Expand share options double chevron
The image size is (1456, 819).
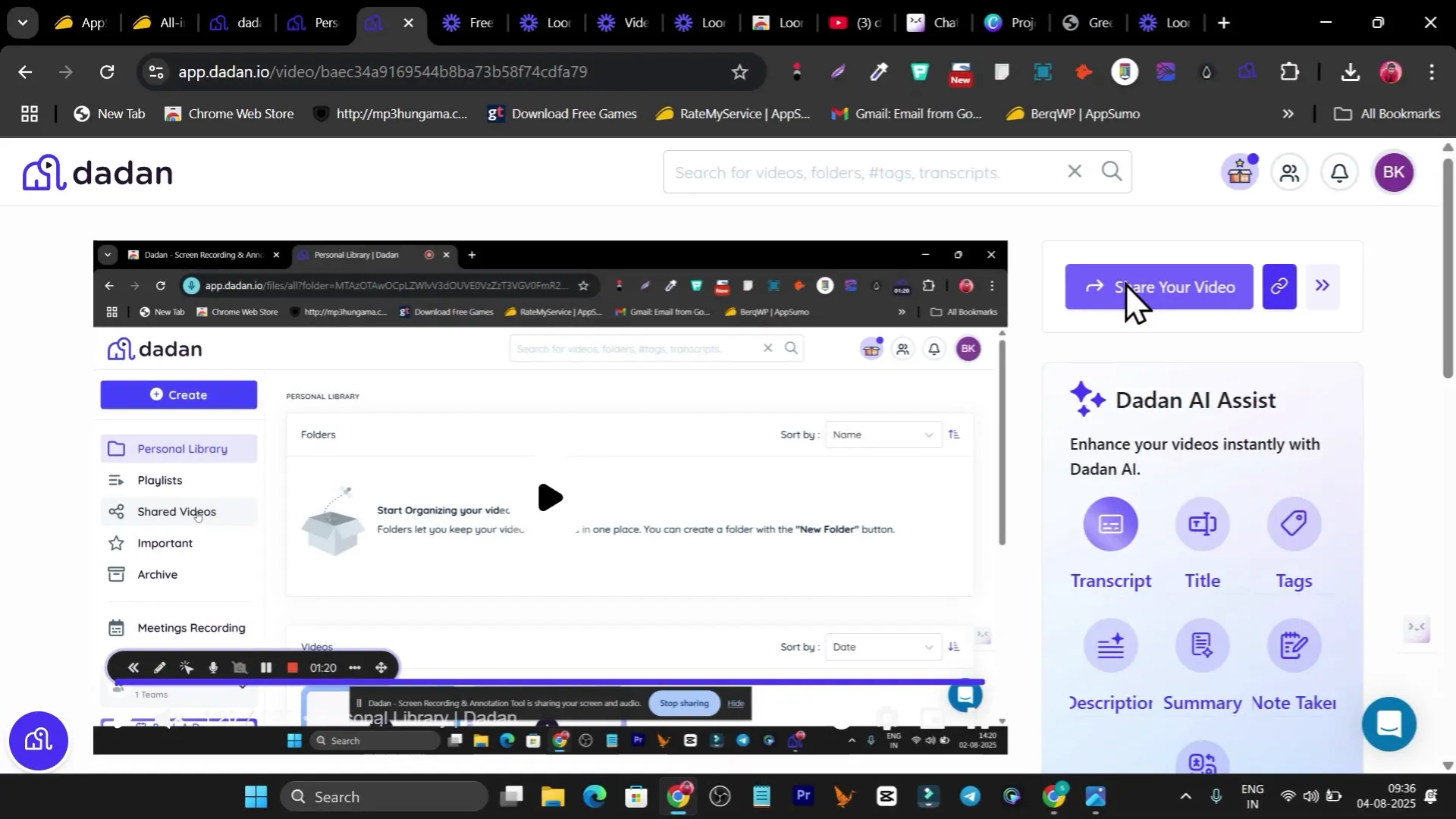[1322, 287]
